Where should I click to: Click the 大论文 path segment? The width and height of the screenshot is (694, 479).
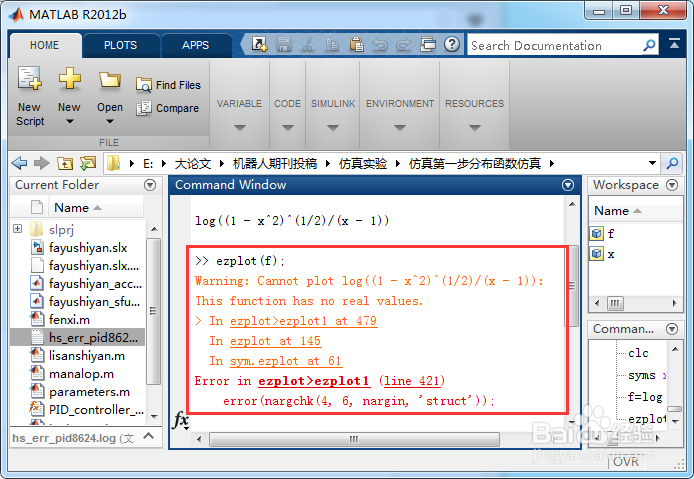coord(193,164)
